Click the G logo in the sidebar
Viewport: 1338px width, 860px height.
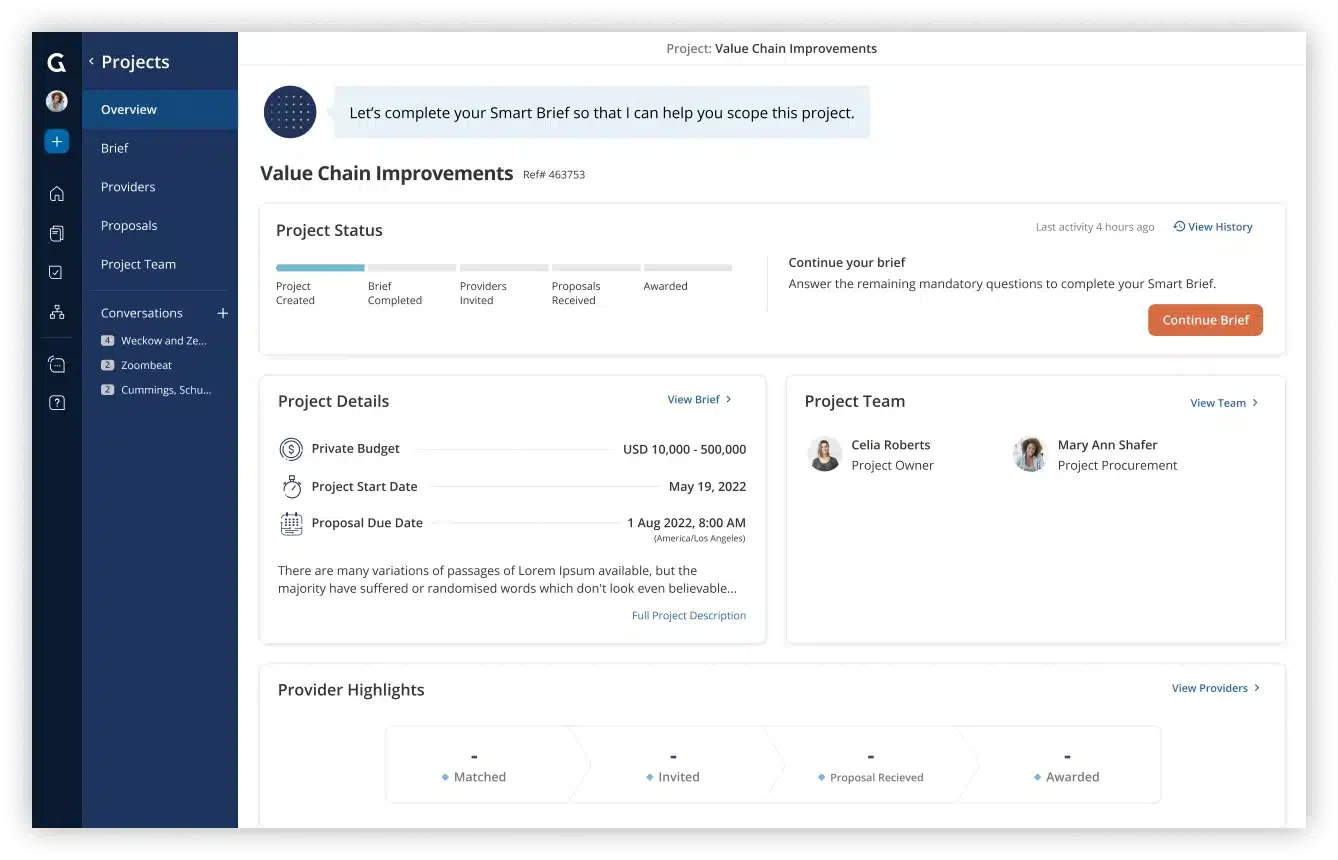coord(57,63)
